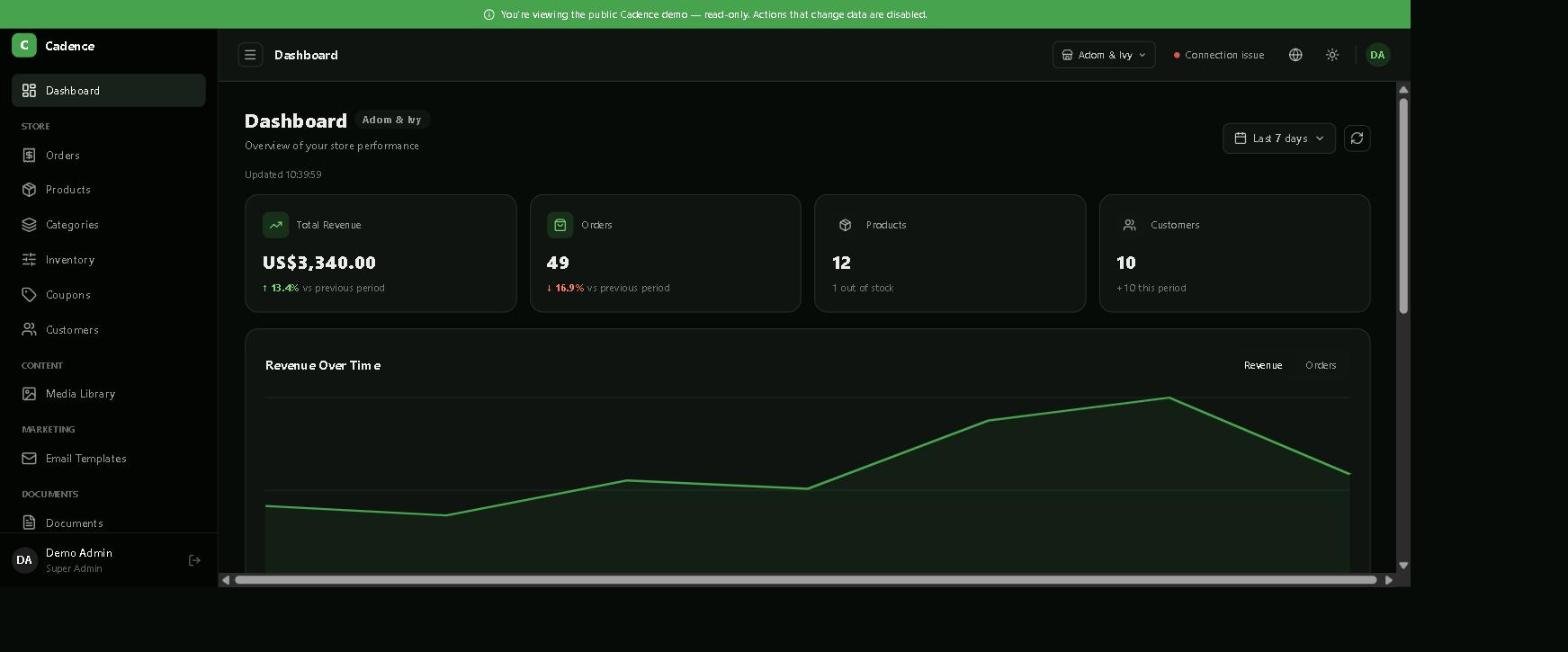The image size is (1568, 652).
Task: Open Documents file icon
Action: (29, 522)
